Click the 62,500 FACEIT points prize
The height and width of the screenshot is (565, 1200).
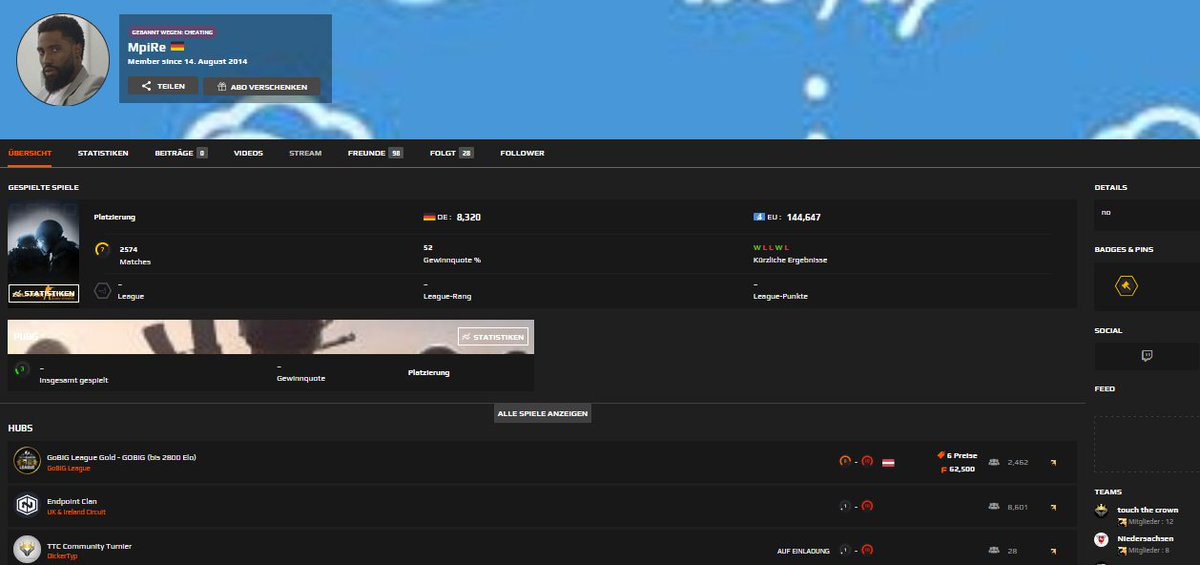958,468
